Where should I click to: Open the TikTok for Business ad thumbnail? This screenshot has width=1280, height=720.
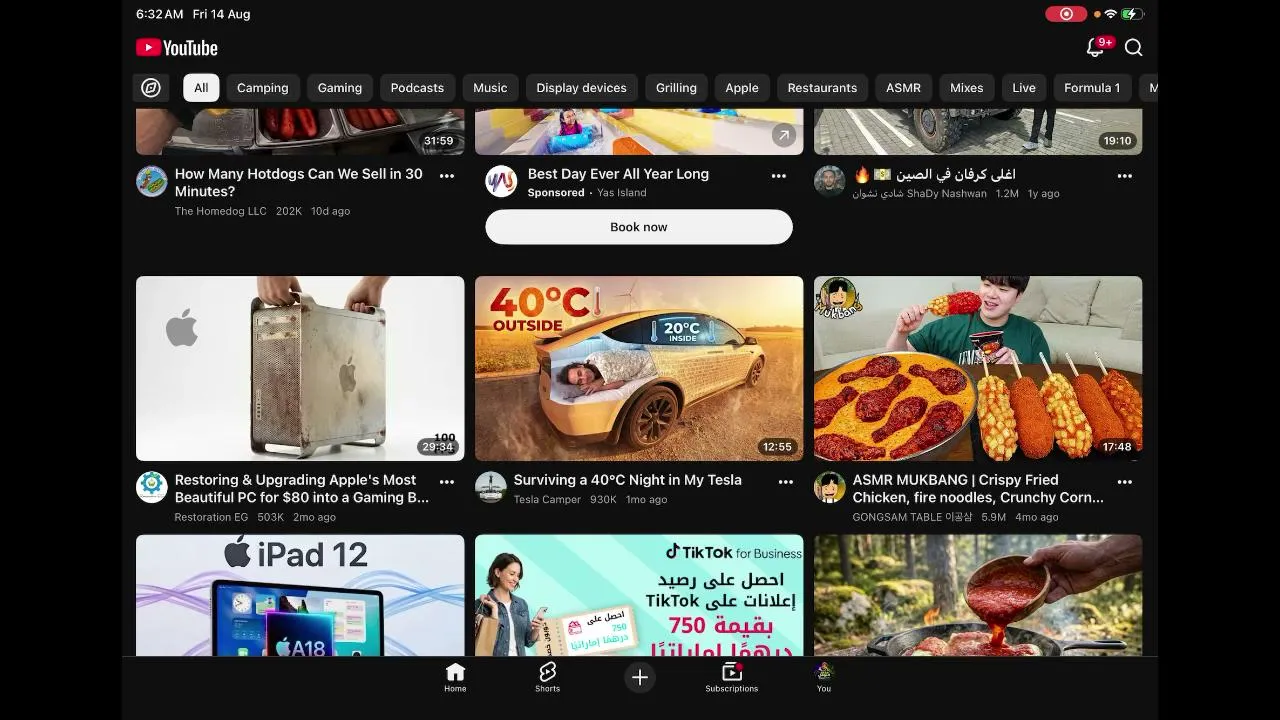tap(639, 595)
